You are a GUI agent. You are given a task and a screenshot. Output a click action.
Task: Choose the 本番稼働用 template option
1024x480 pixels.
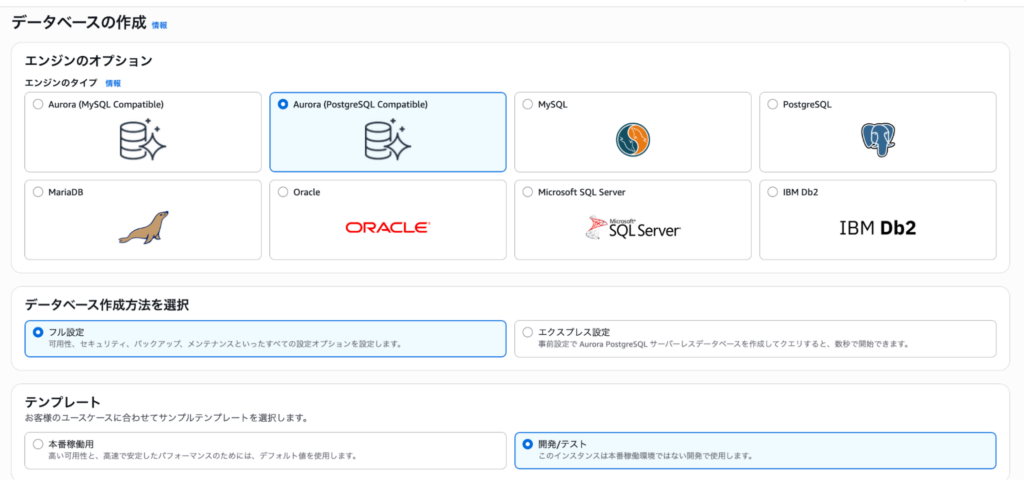[x=38, y=443]
